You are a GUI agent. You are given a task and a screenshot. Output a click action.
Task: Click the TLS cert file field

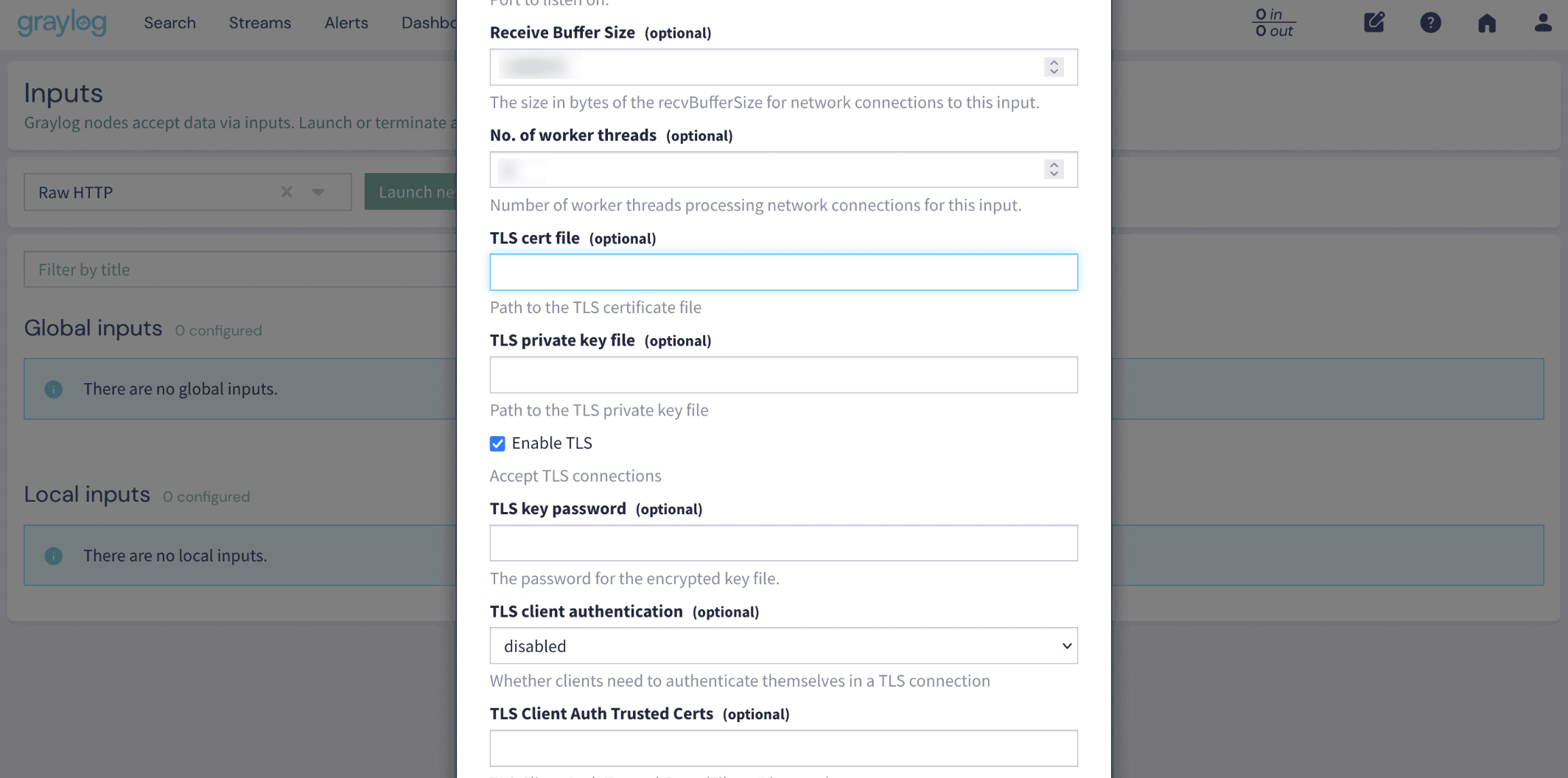(783, 272)
